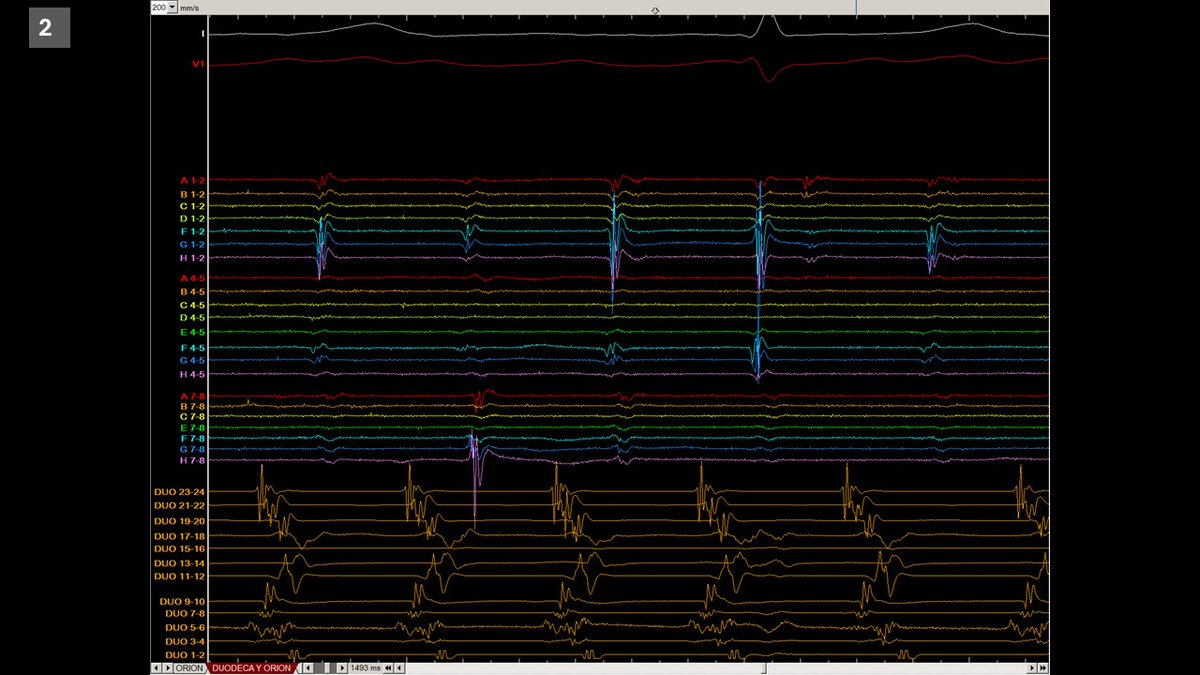Viewport: 1200px width, 675px height.
Task: Select the DUO 23-24 channel label
Action: tap(180, 492)
